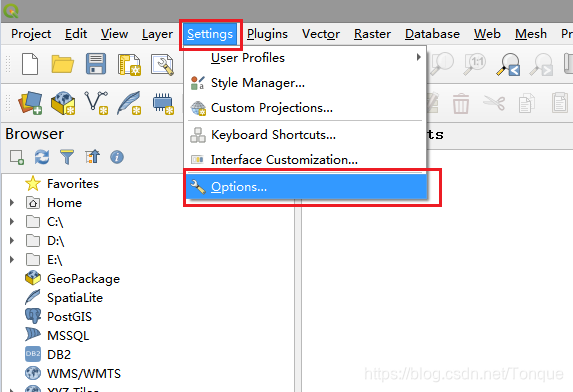Image resolution: width=573 pixels, height=392 pixels.
Task: Choose Keyboard Shortcuts... menu entry
Action: [x=306, y=135]
